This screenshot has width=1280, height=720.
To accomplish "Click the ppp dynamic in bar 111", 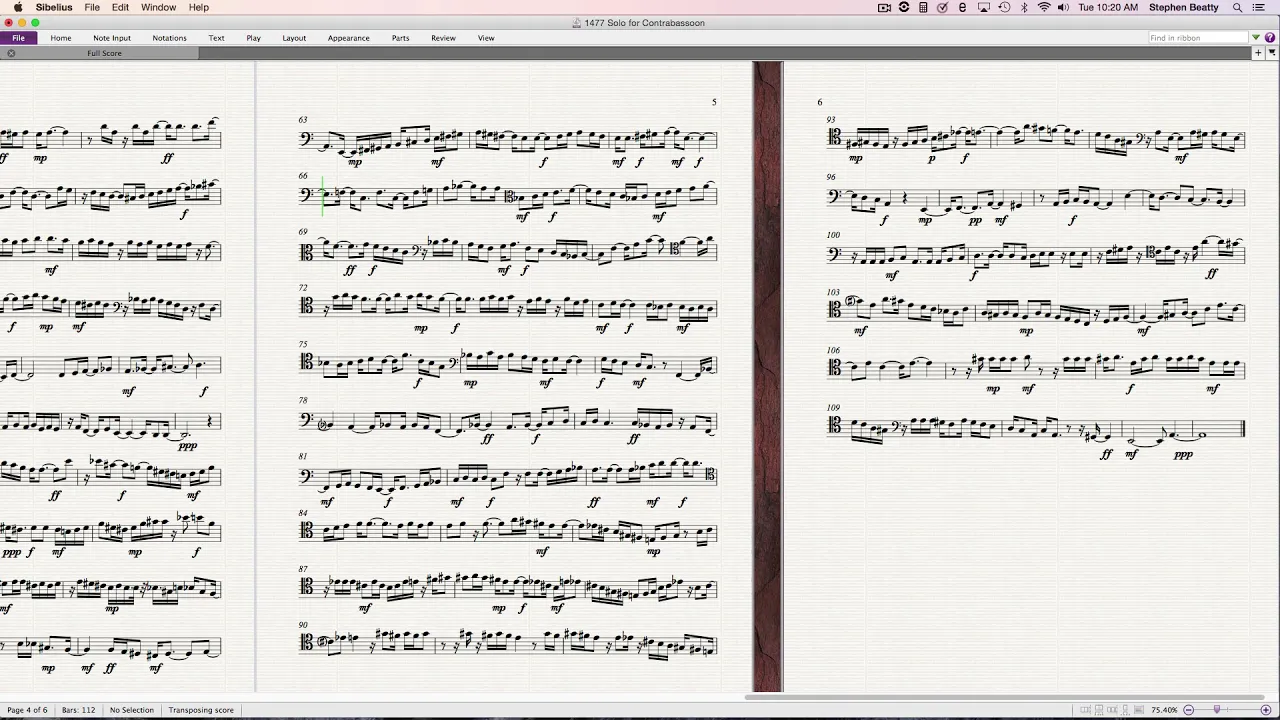I will click(1183, 455).
